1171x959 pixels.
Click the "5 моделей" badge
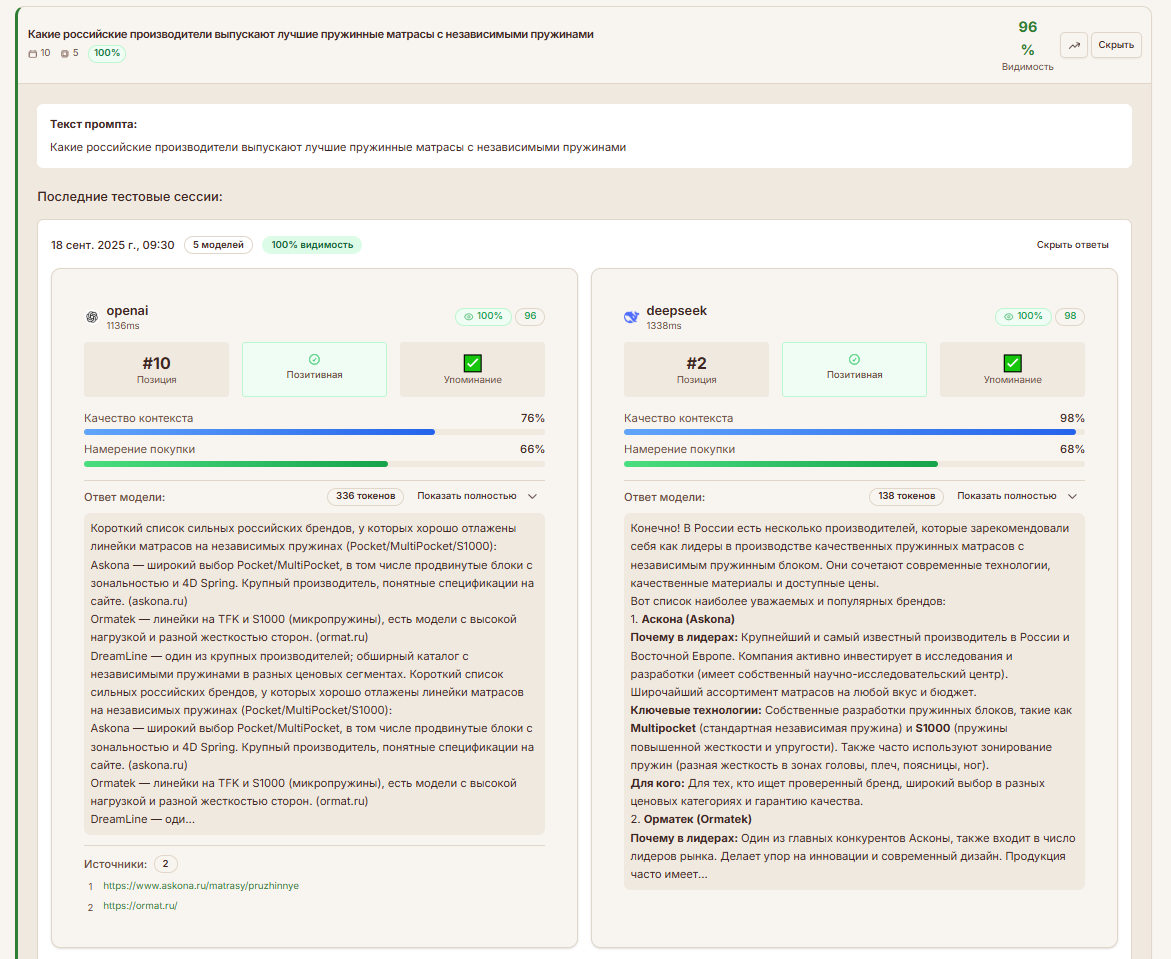click(x=219, y=245)
